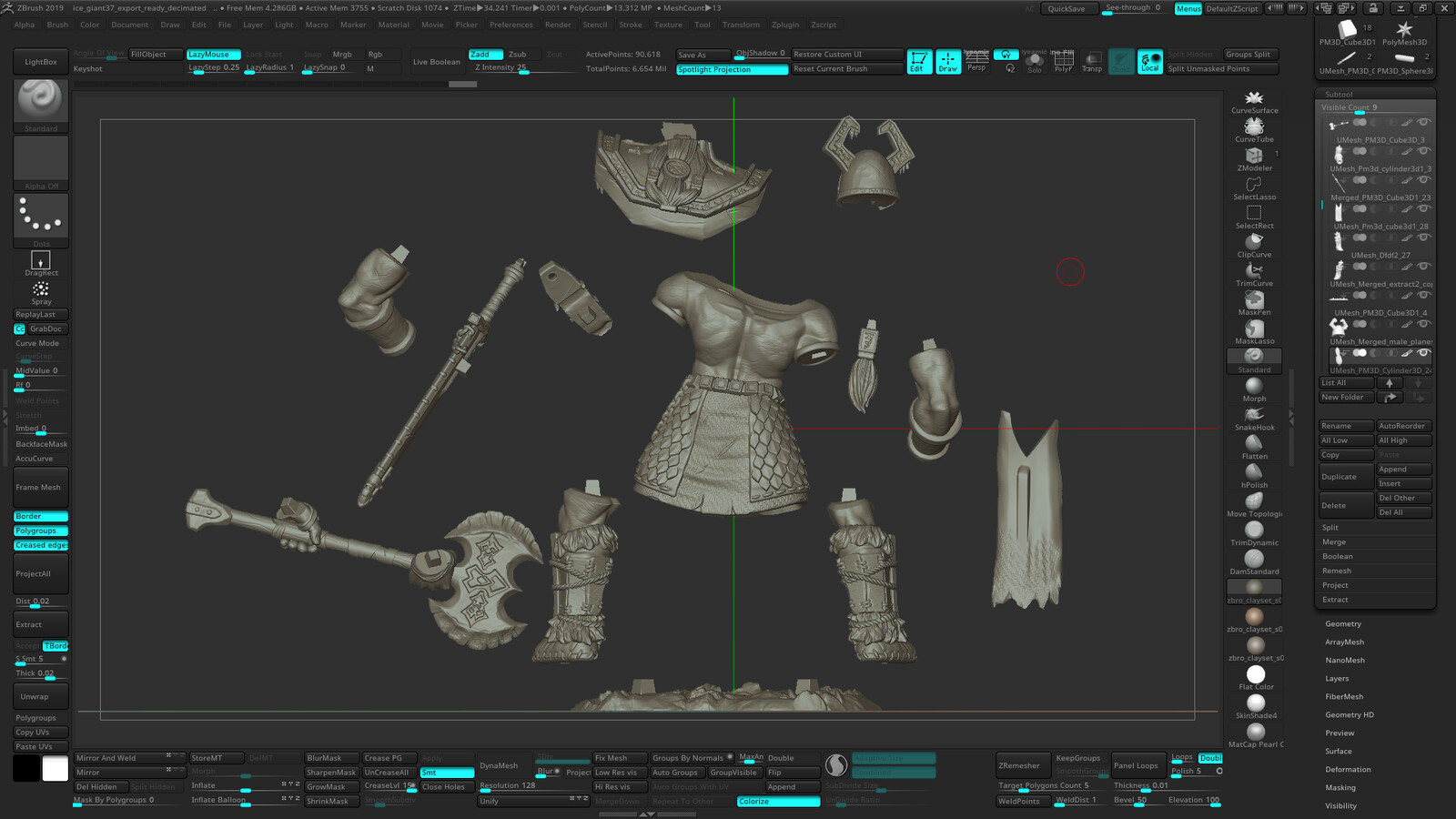The height and width of the screenshot is (819, 1456).
Task: Click the white secondary color swatch
Action: pyautogui.click(x=56, y=769)
